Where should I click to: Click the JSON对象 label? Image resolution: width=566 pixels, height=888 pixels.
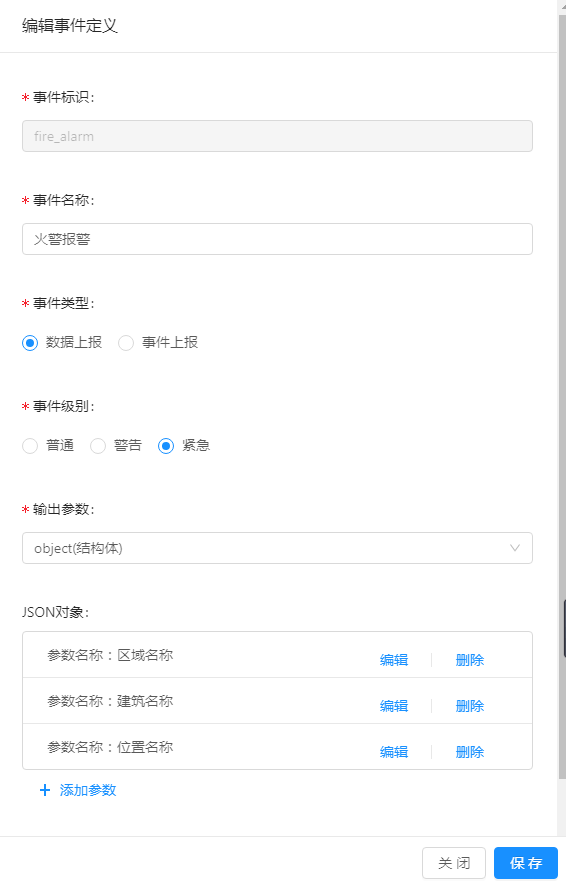coord(56,612)
